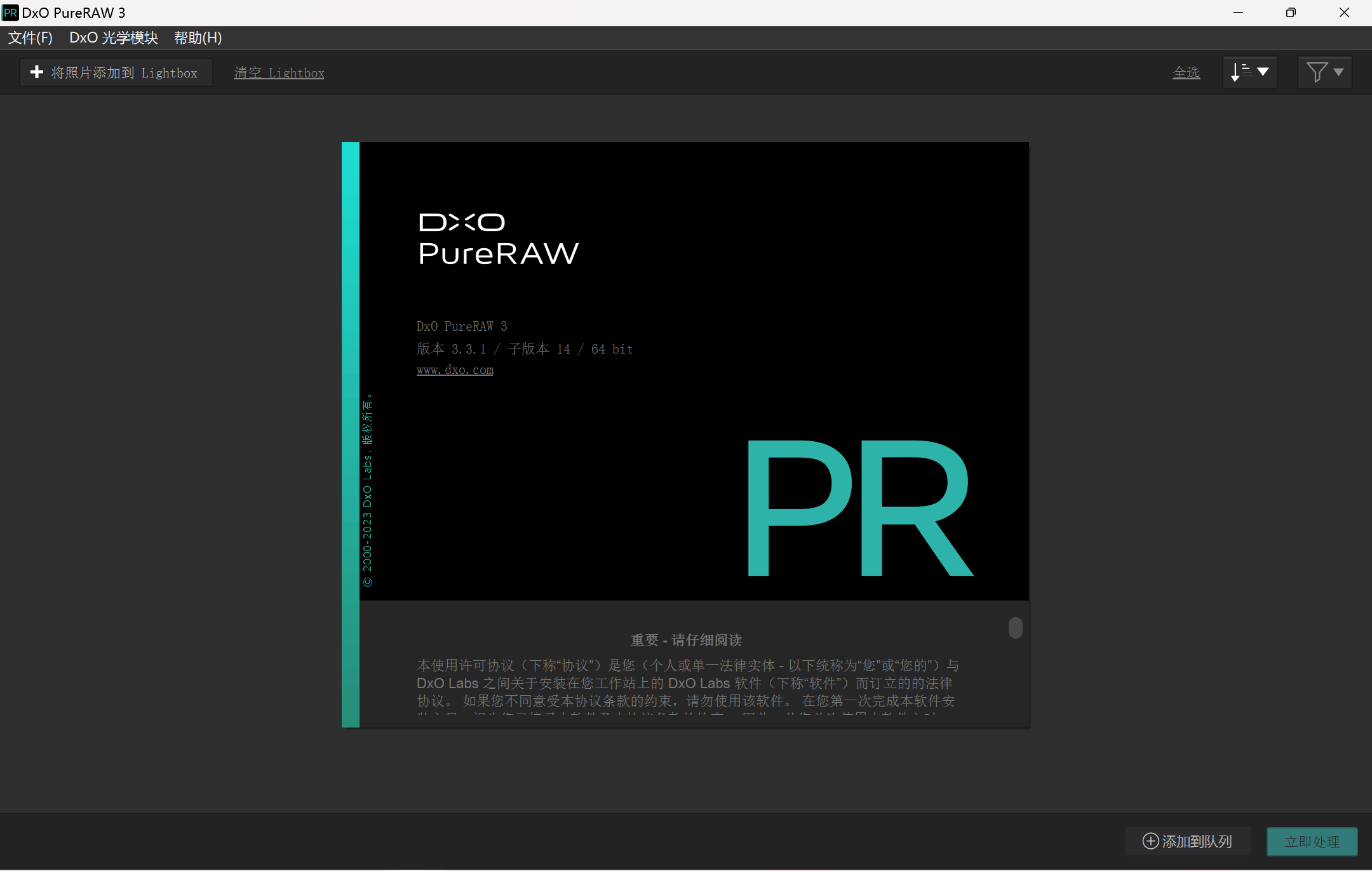The image size is (1372, 871).
Task: Open the DxO 光学模块 menu
Action: click(x=114, y=38)
